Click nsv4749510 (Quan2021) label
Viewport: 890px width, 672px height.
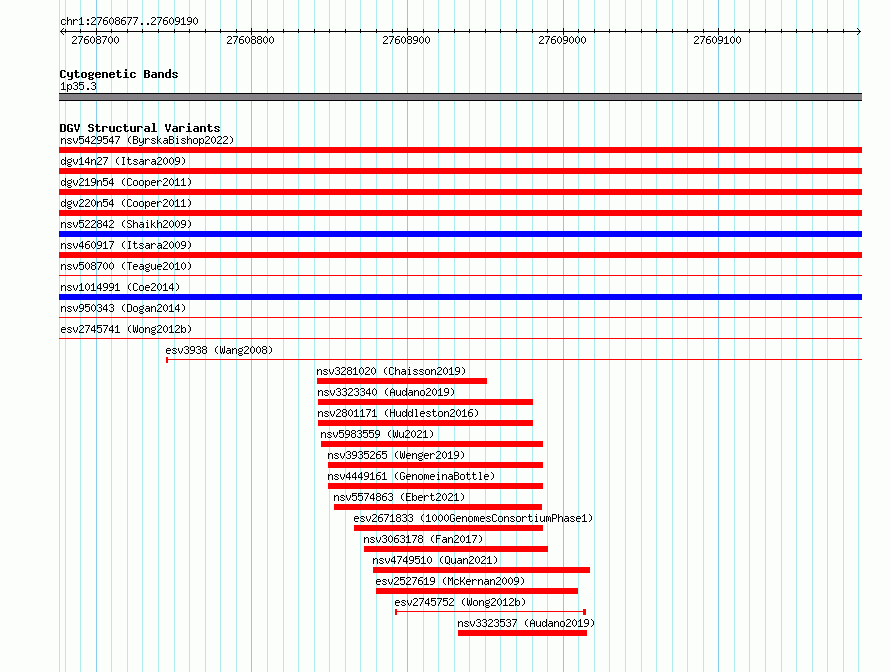[435, 560]
